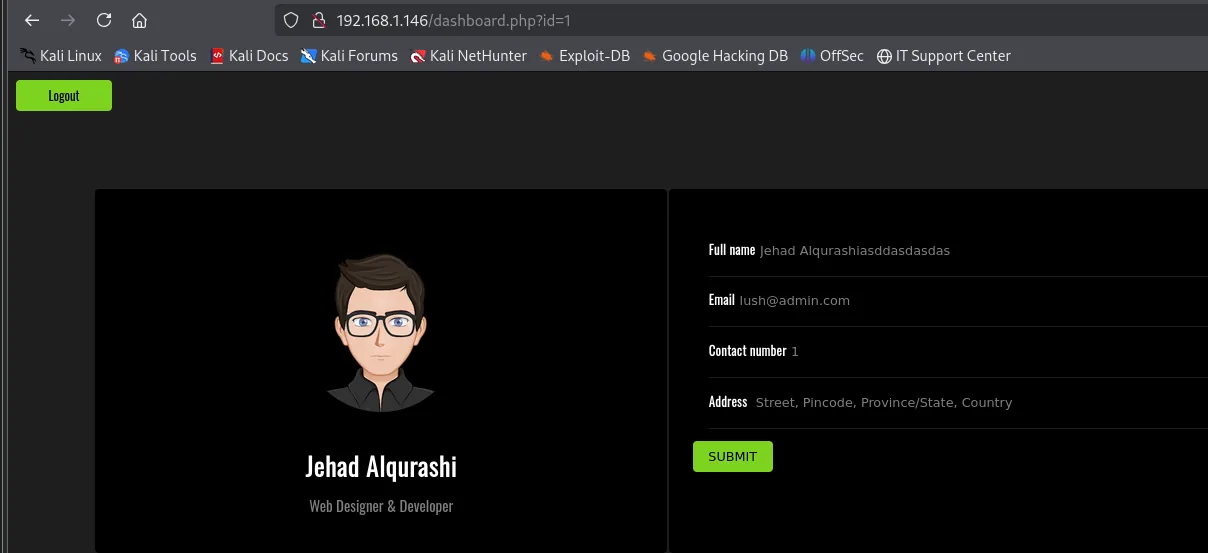Click the Email label

[x=722, y=300]
